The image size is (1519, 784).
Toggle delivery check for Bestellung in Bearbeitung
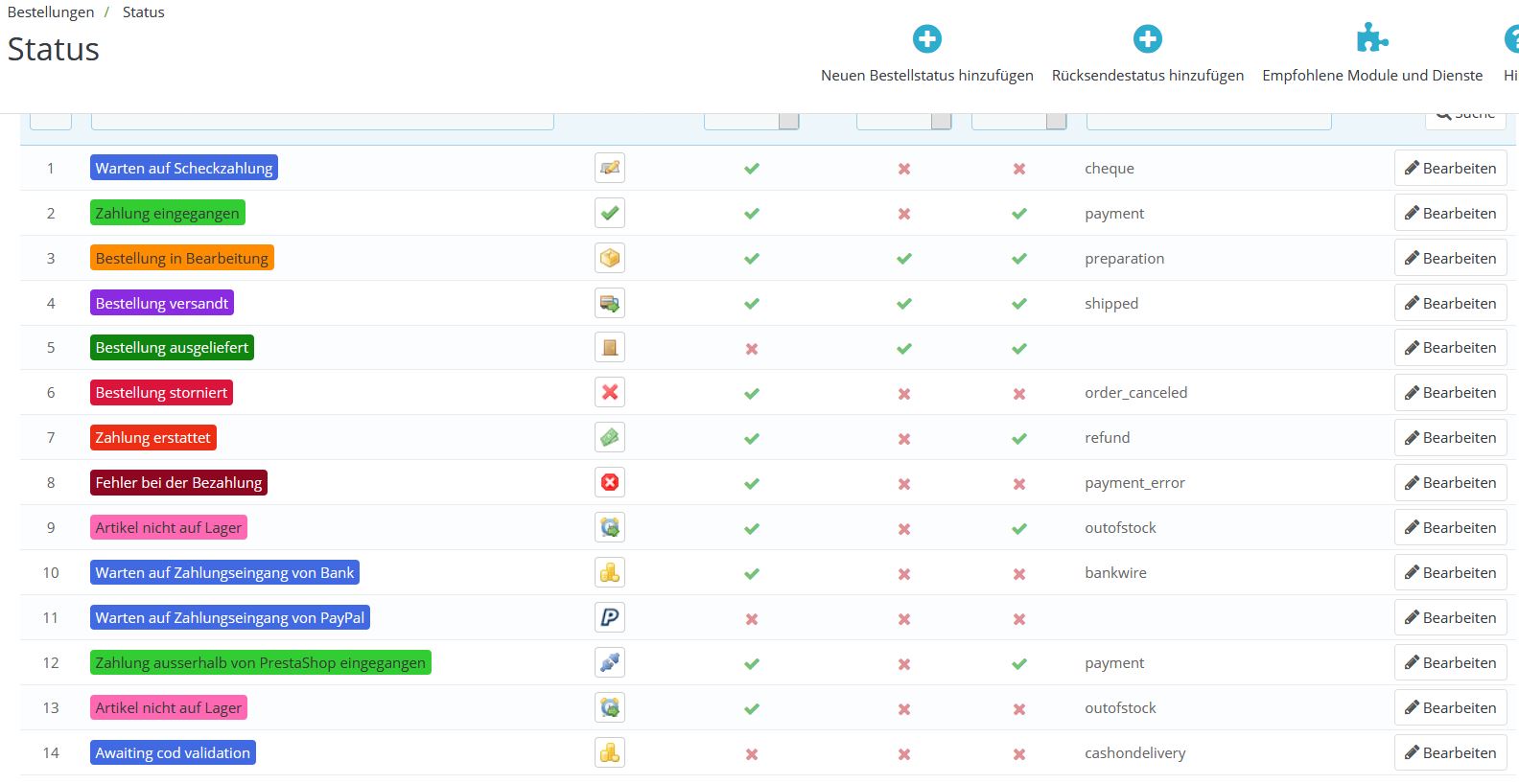coord(904,259)
